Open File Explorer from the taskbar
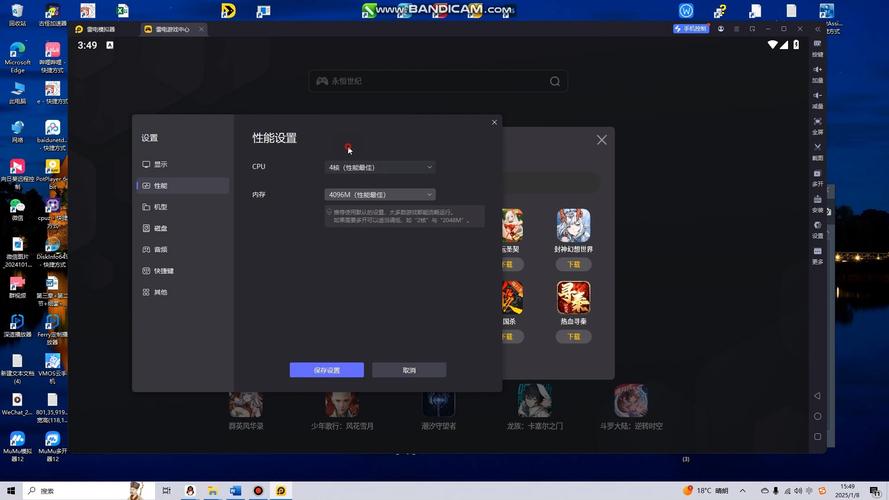This screenshot has height=500, width=889. coord(213,491)
